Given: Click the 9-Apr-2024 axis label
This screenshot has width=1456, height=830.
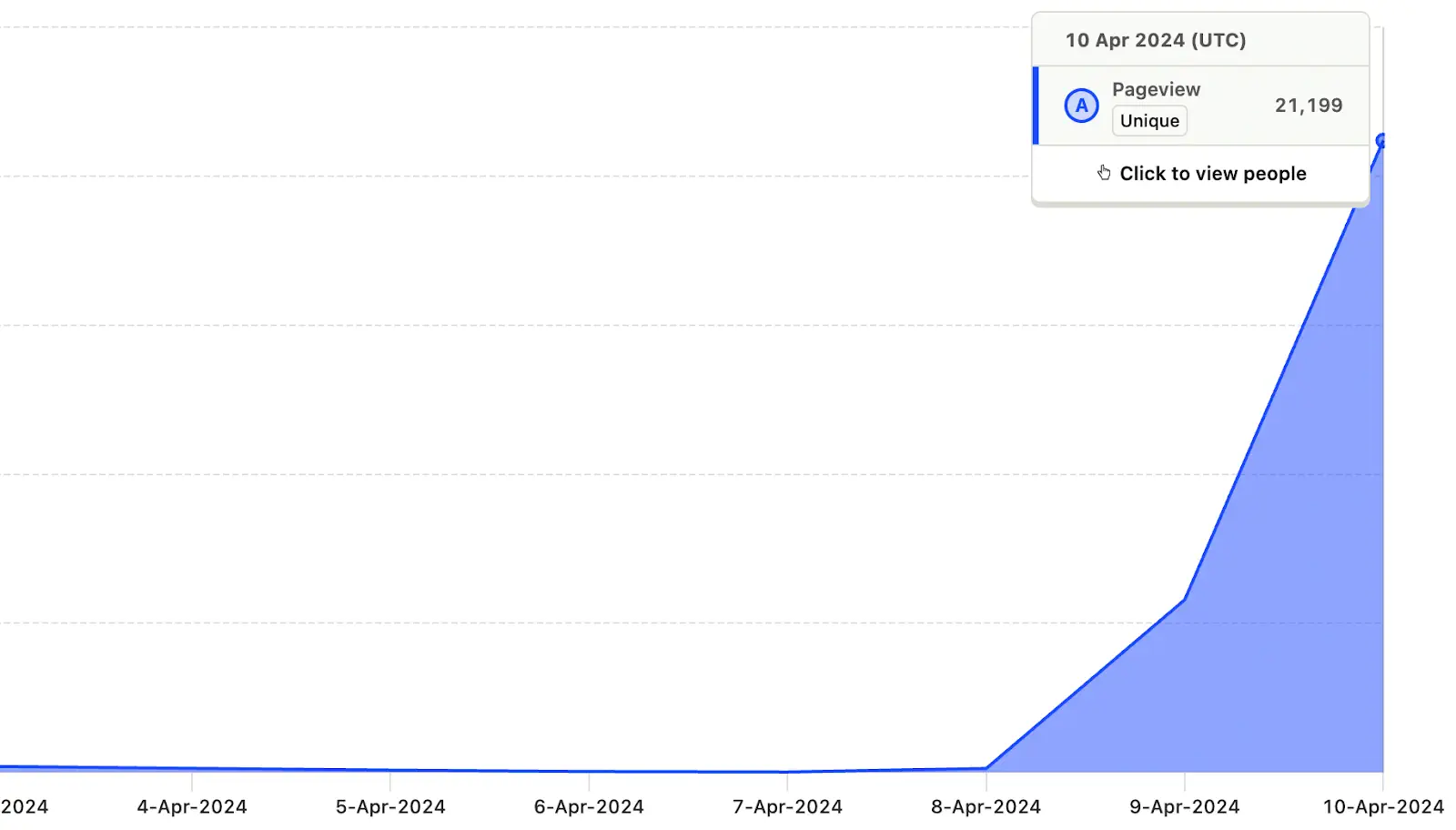Looking at the screenshot, I should [1184, 807].
